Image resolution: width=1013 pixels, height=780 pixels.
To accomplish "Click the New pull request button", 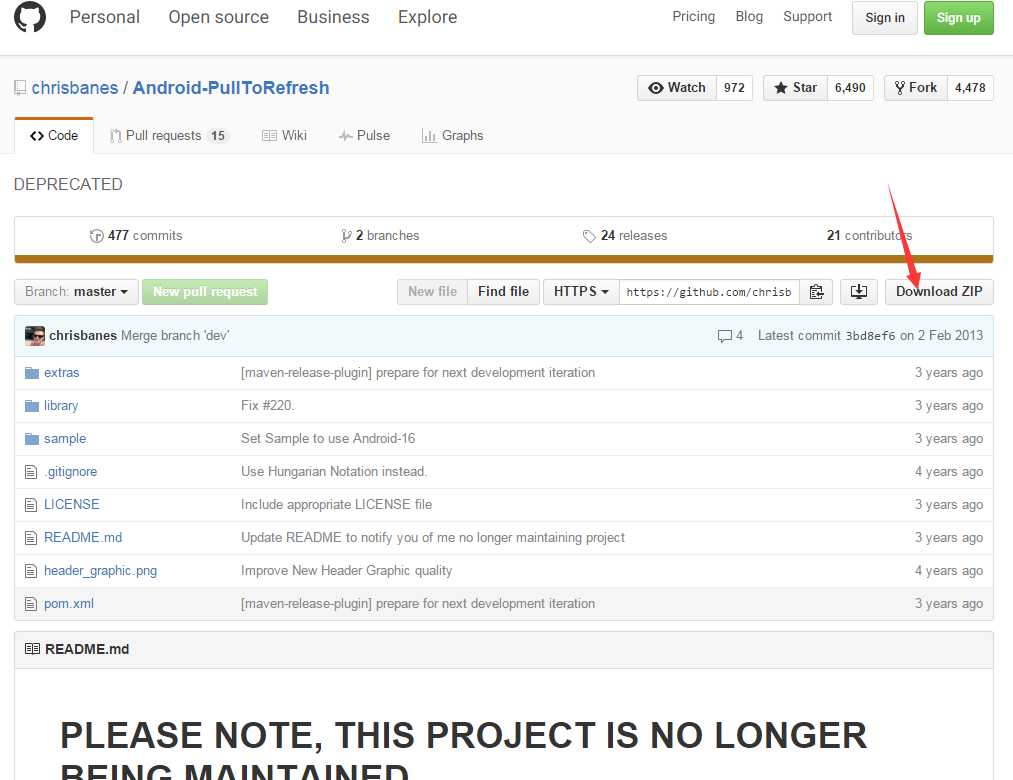I will click(x=205, y=292).
